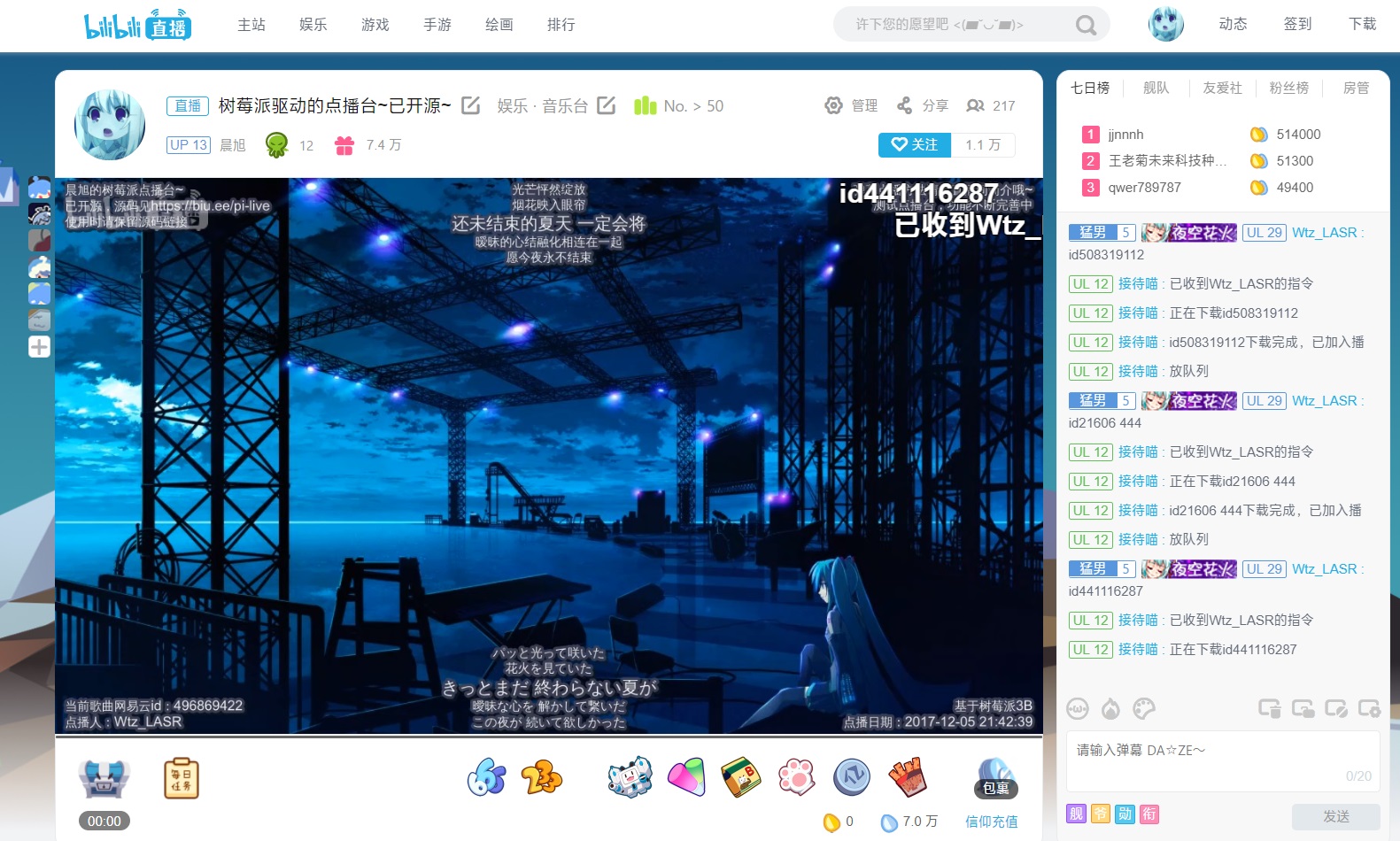The image size is (1400, 841).
Task: Click the live video player
Action: (x=549, y=456)
